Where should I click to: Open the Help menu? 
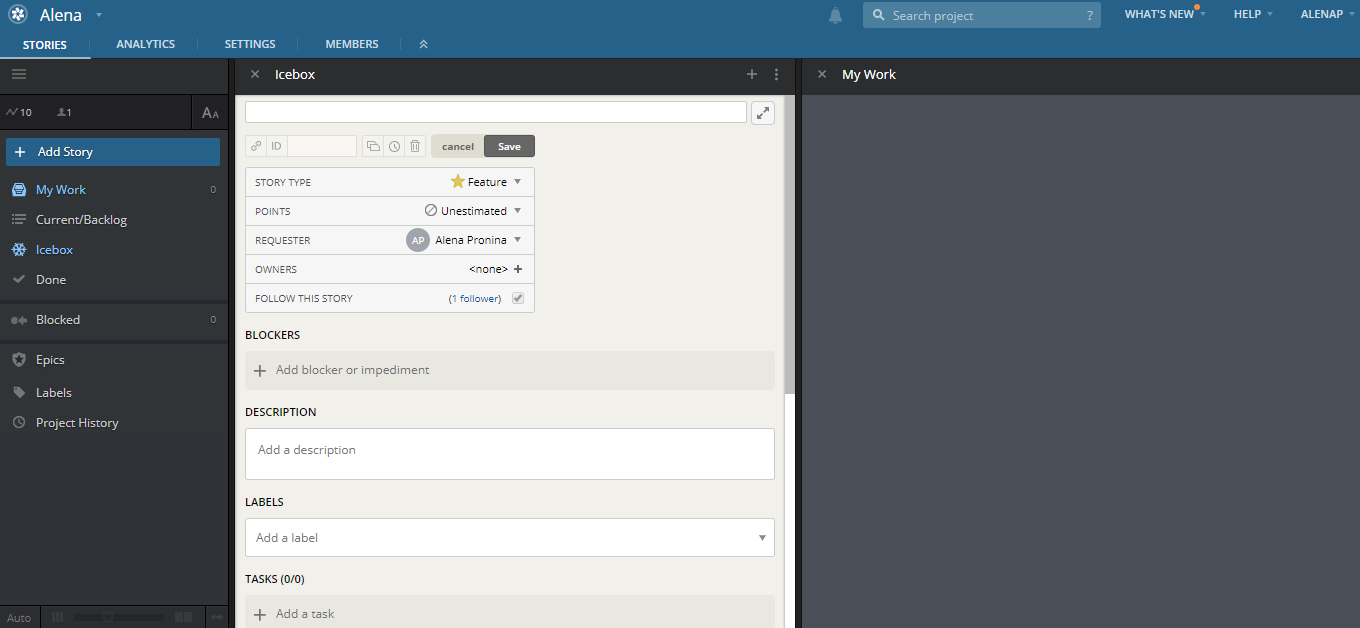point(1253,14)
